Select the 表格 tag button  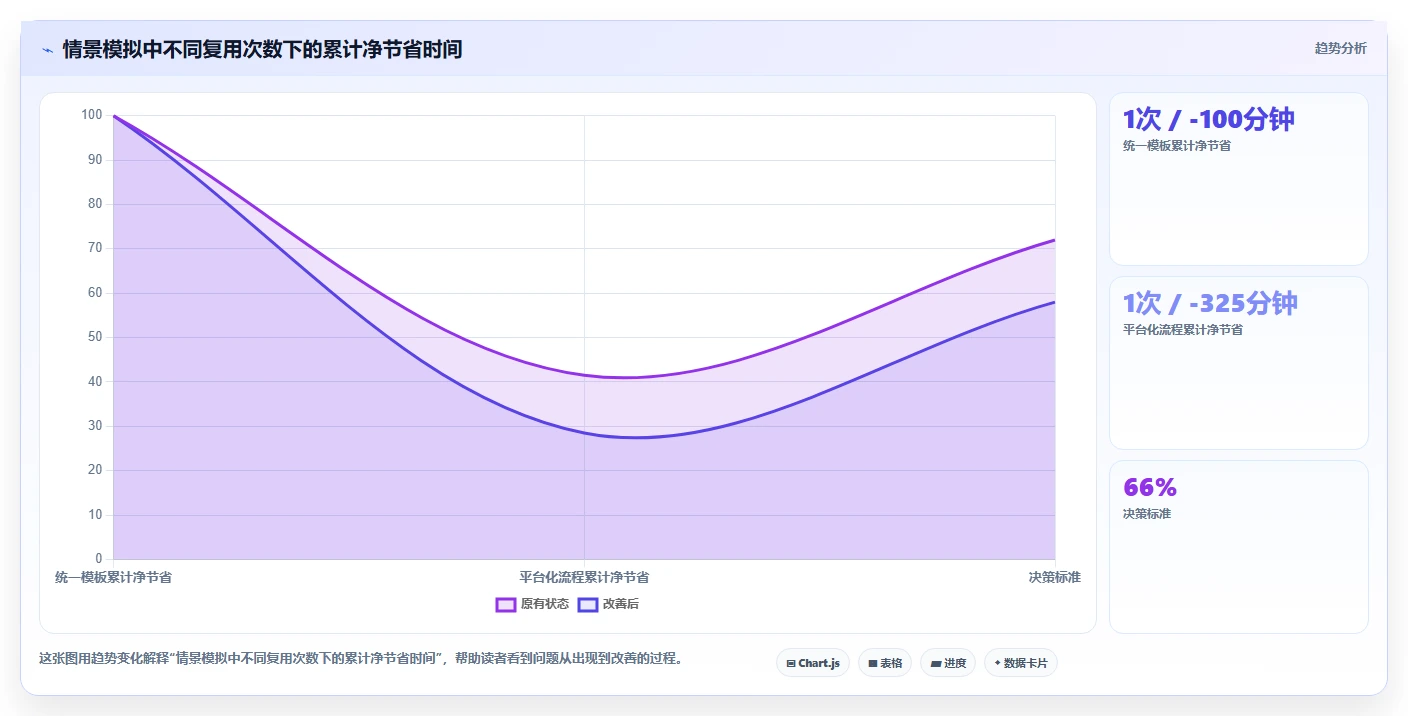(x=885, y=663)
